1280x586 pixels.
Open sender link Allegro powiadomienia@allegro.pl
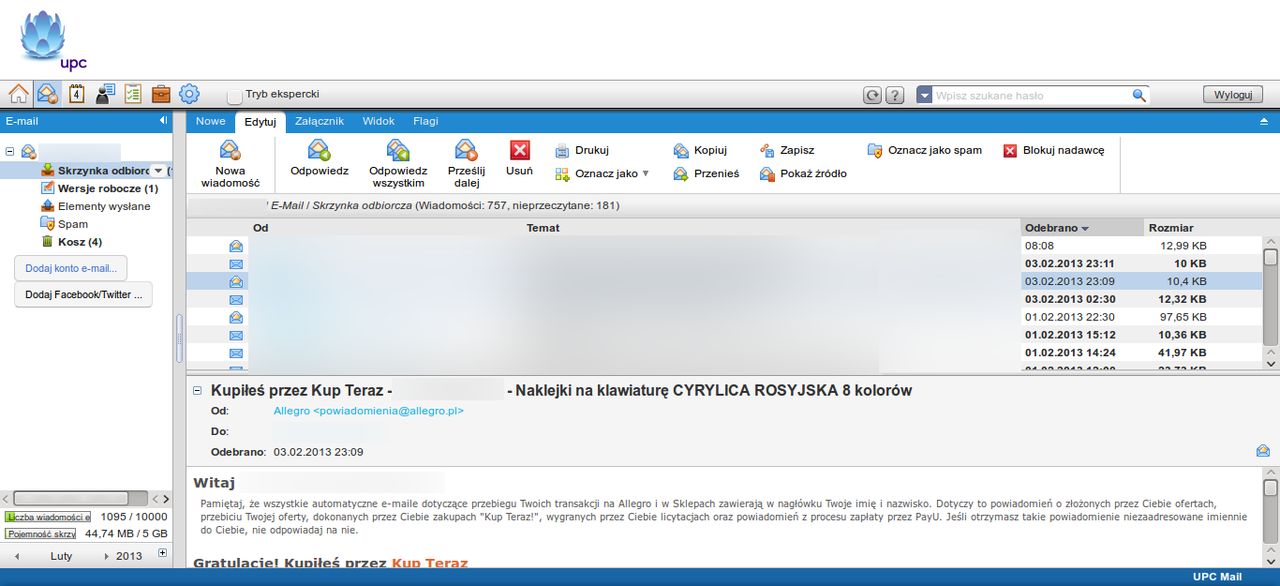coord(369,411)
